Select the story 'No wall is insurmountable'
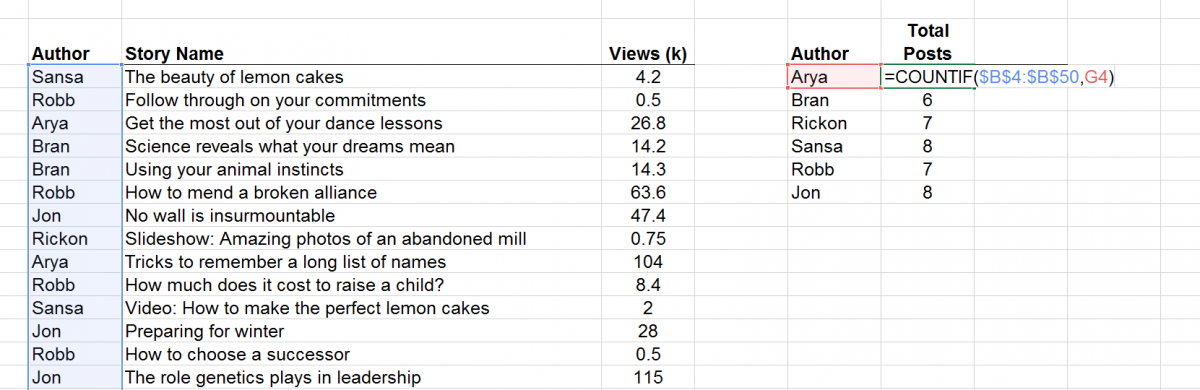The height and width of the screenshot is (390, 1200). click(x=361, y=215)
